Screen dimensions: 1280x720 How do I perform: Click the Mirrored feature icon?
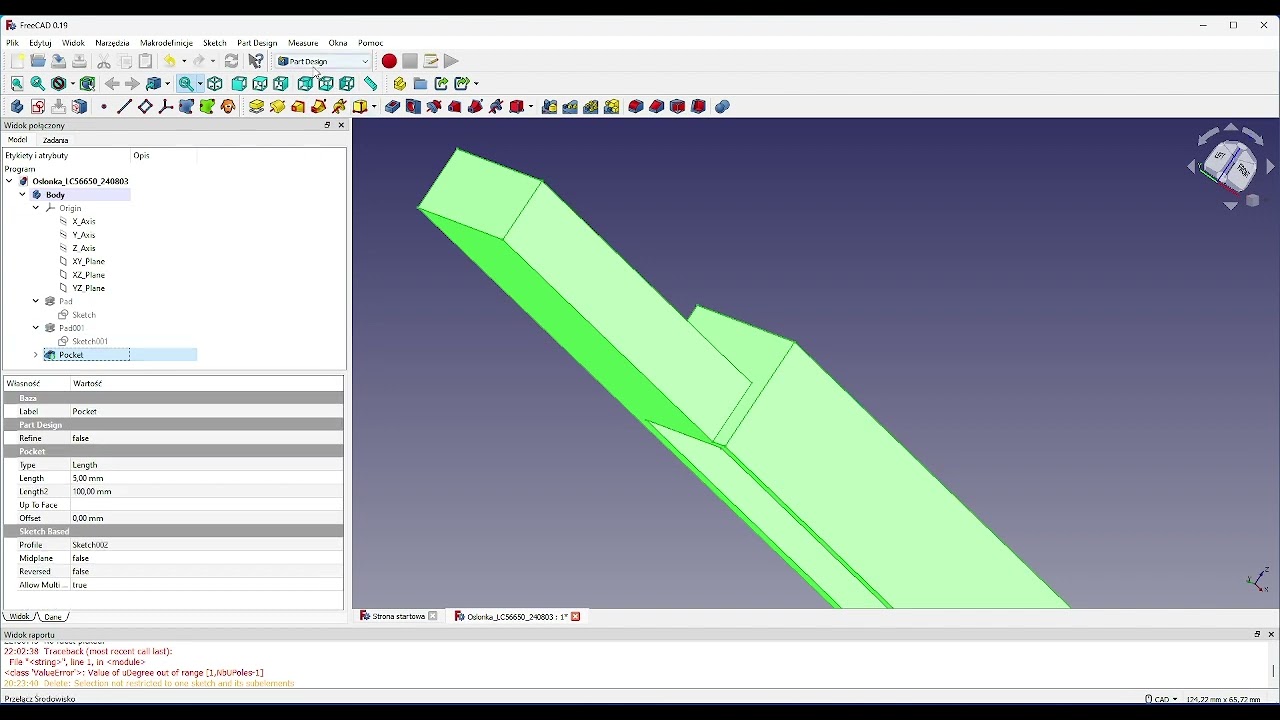coord(550,107)
